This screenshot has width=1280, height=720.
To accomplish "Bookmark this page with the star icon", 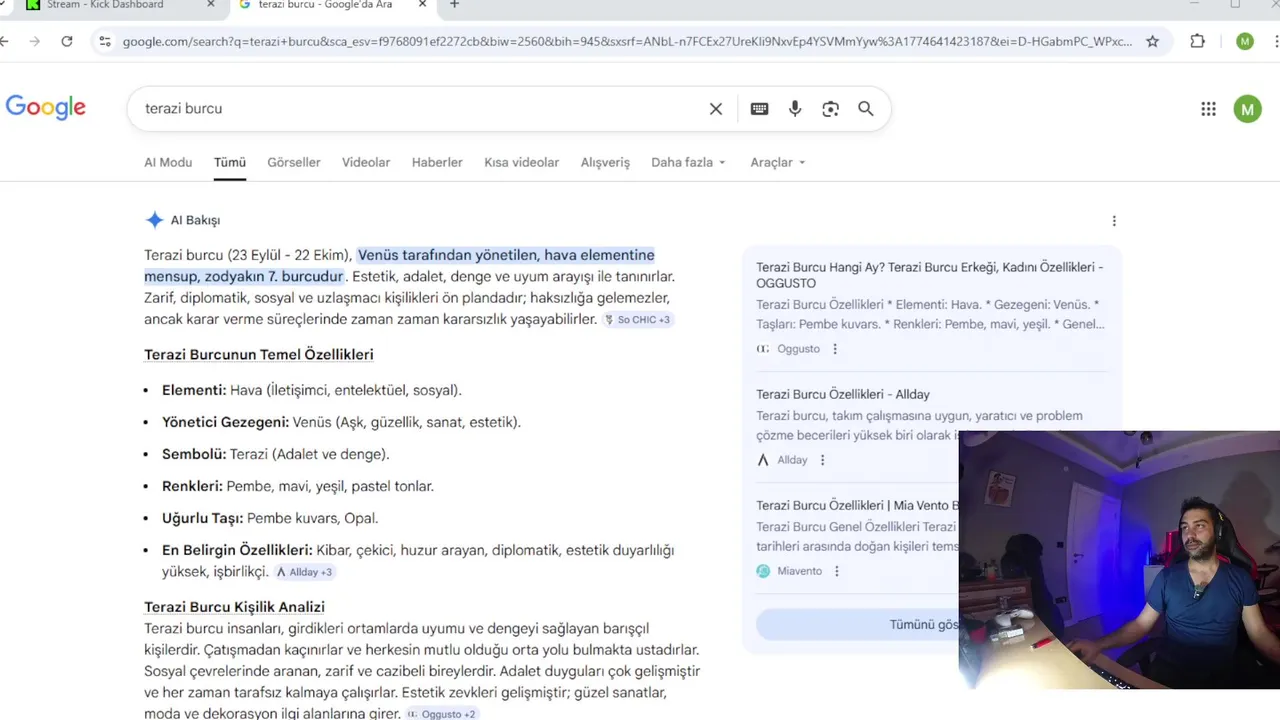I will click(x=1152, y=41).
